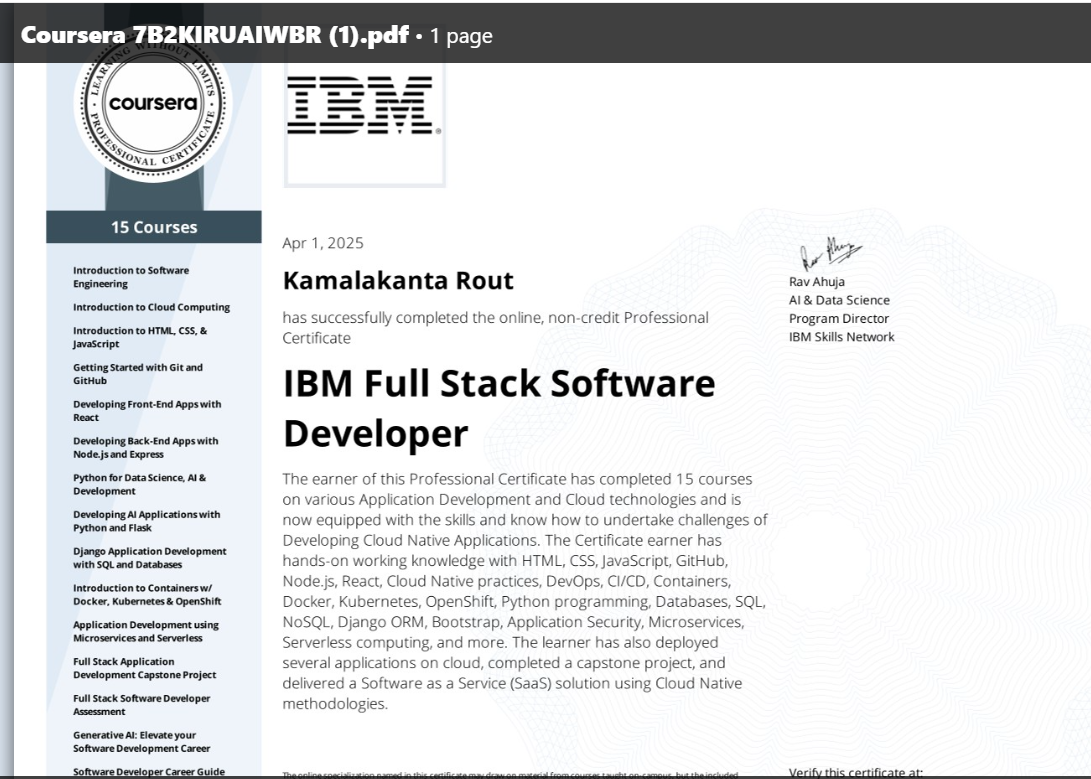1091x779 pixels.
Task: Open "Introduction to HTML, CSS, & JavaScript" entry
Action: (139, 337)
